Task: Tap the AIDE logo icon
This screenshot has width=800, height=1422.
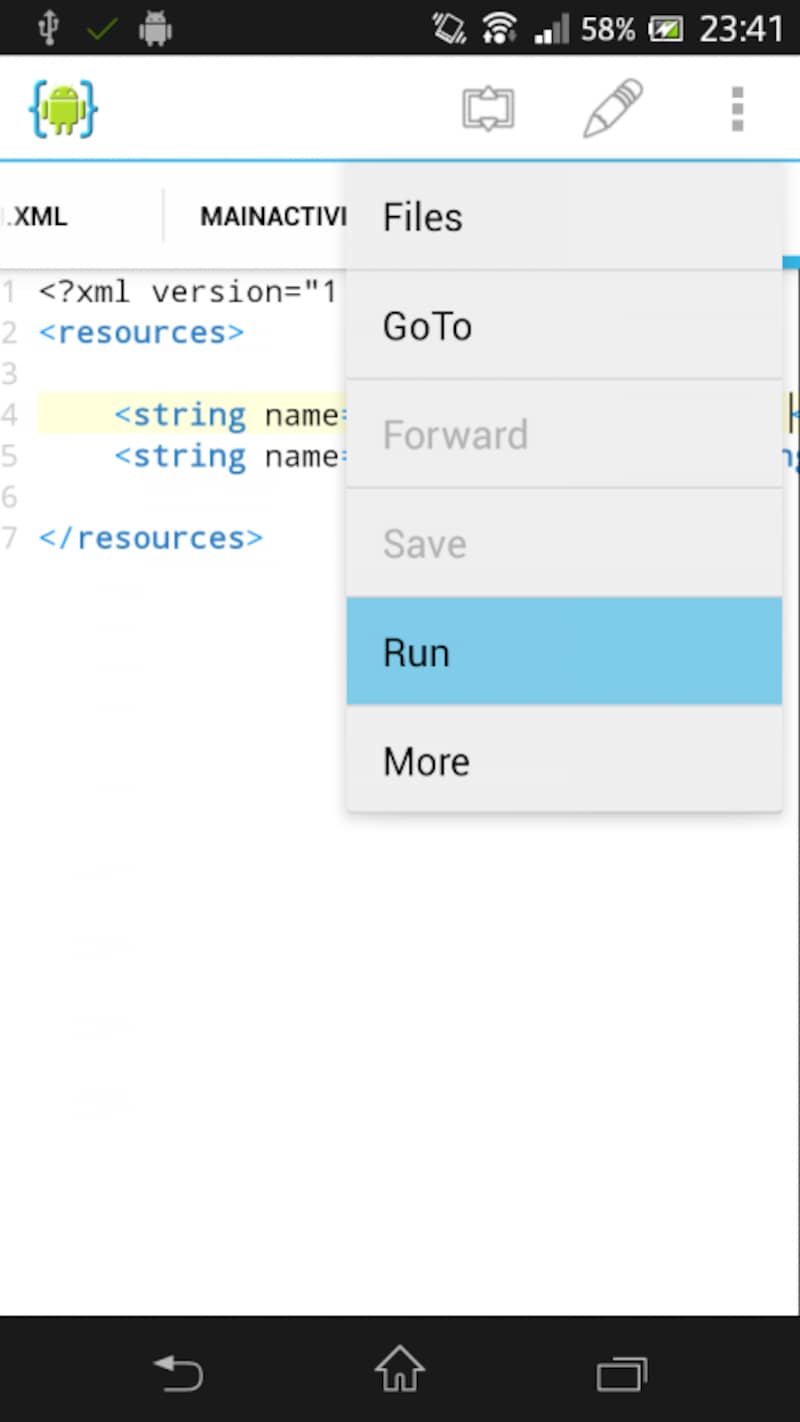Action: pyautogui.click(x=62, y=108)
